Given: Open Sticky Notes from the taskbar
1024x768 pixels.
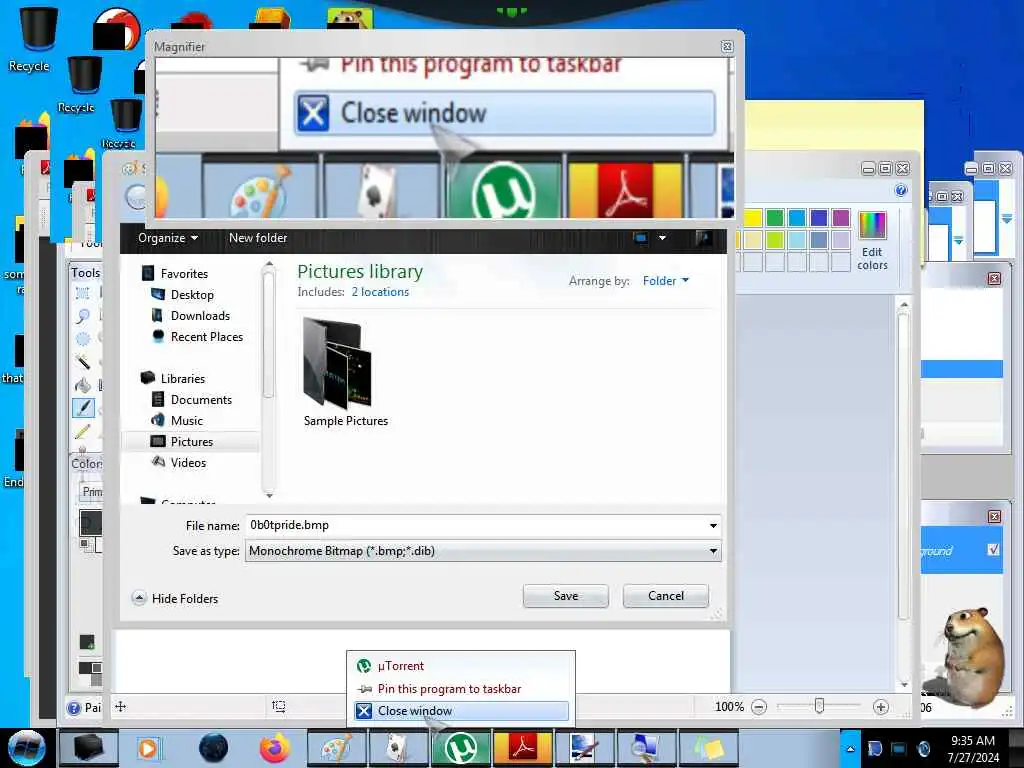Looking at the screenshot, I should coord(709,748).
